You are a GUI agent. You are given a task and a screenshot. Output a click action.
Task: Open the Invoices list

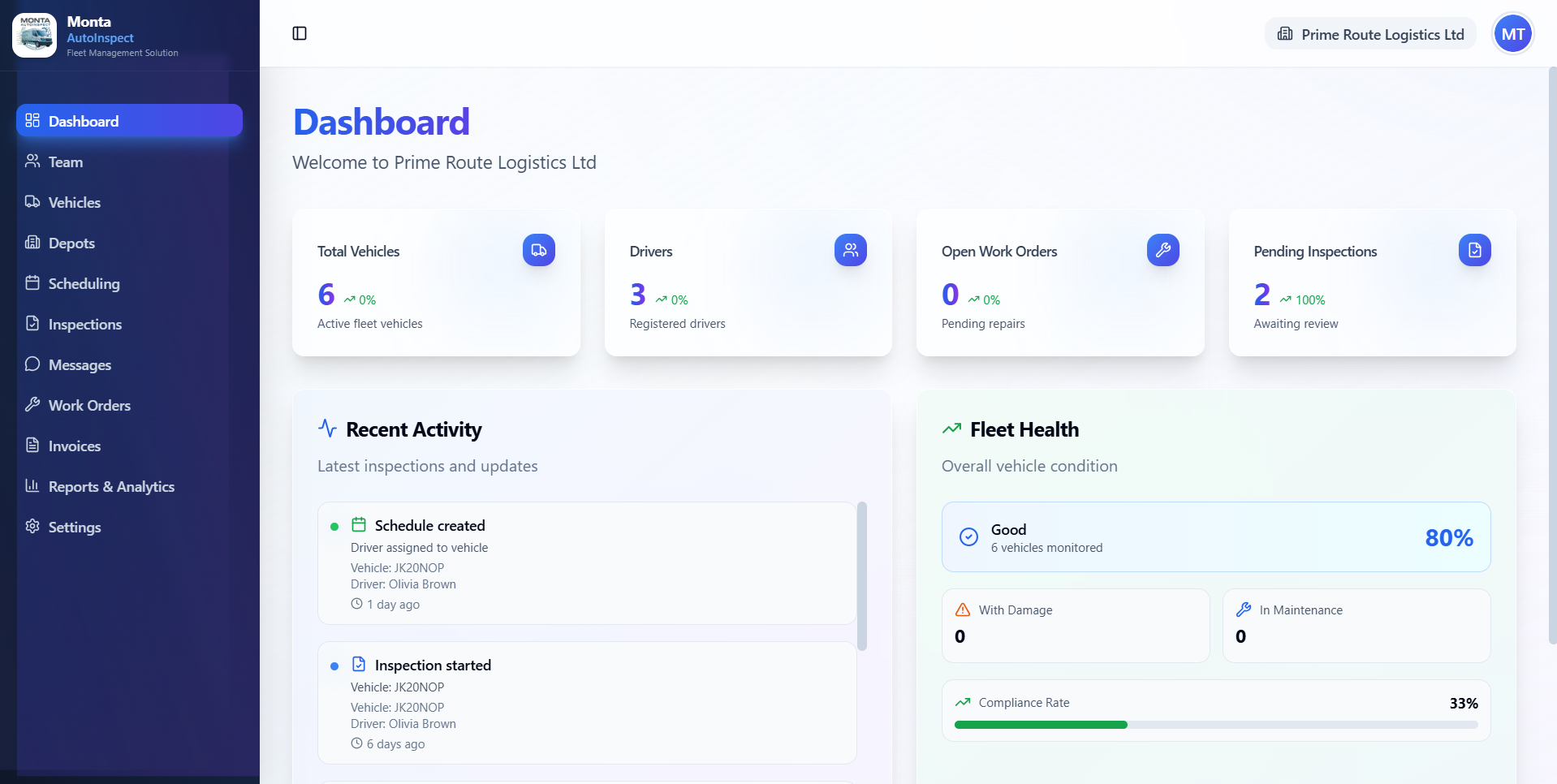(x=32, y=446)
